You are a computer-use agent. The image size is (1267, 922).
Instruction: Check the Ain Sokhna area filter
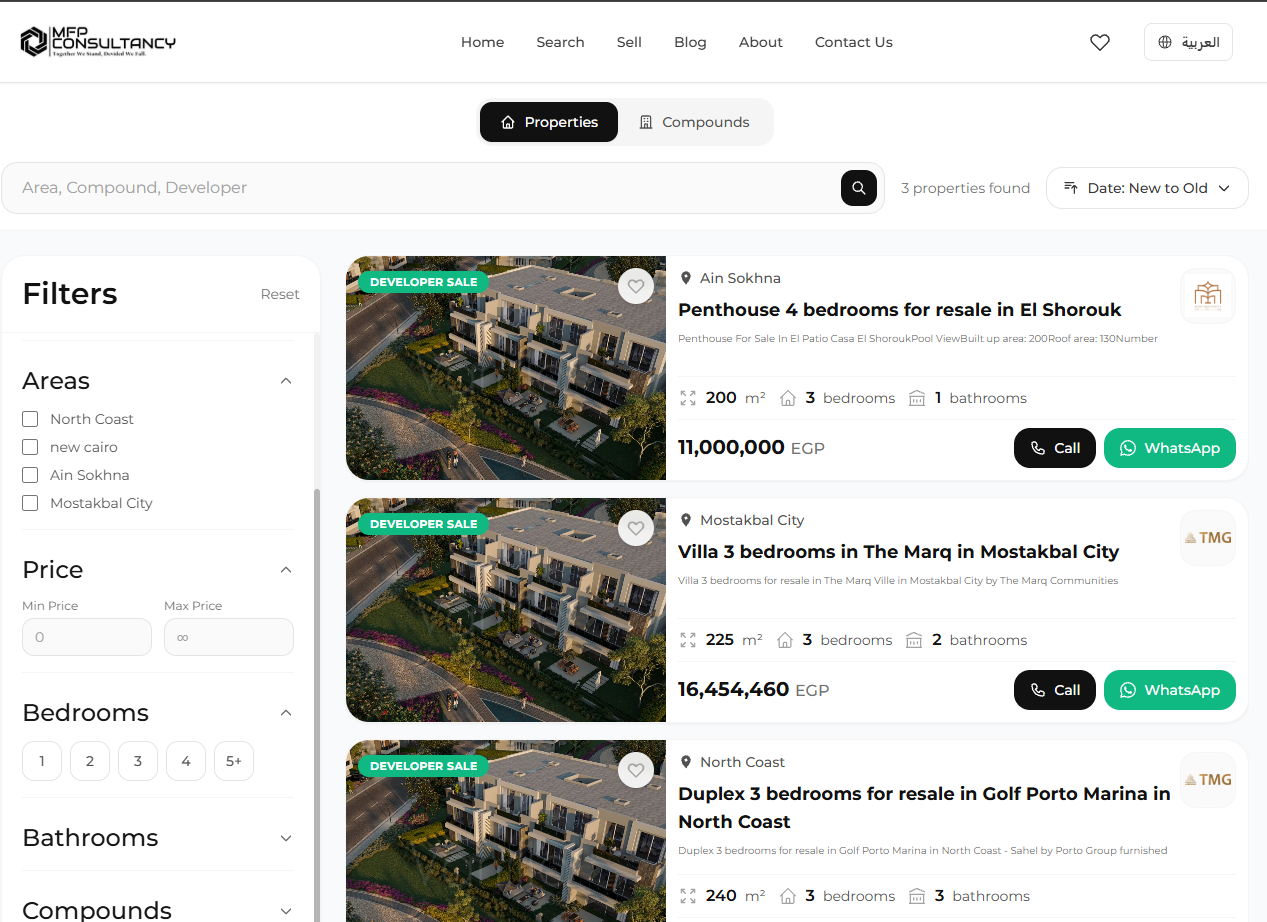[30, 475]
